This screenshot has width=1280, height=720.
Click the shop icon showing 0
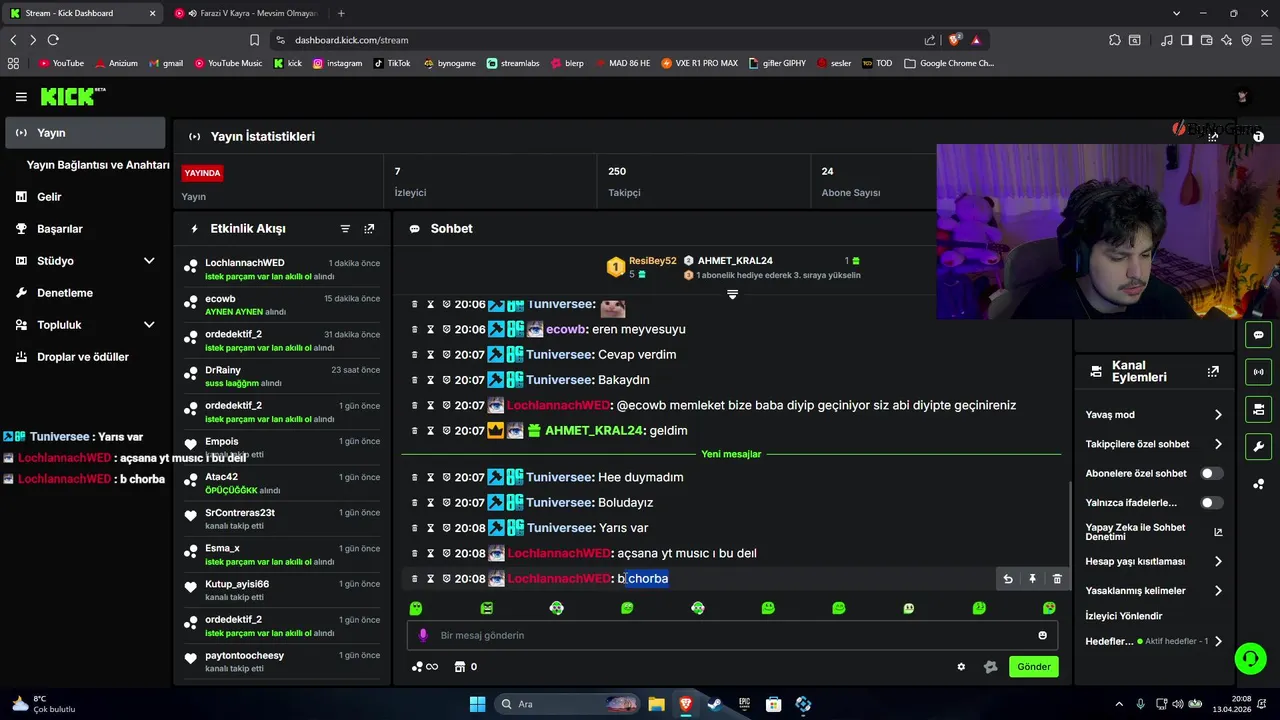465,667
